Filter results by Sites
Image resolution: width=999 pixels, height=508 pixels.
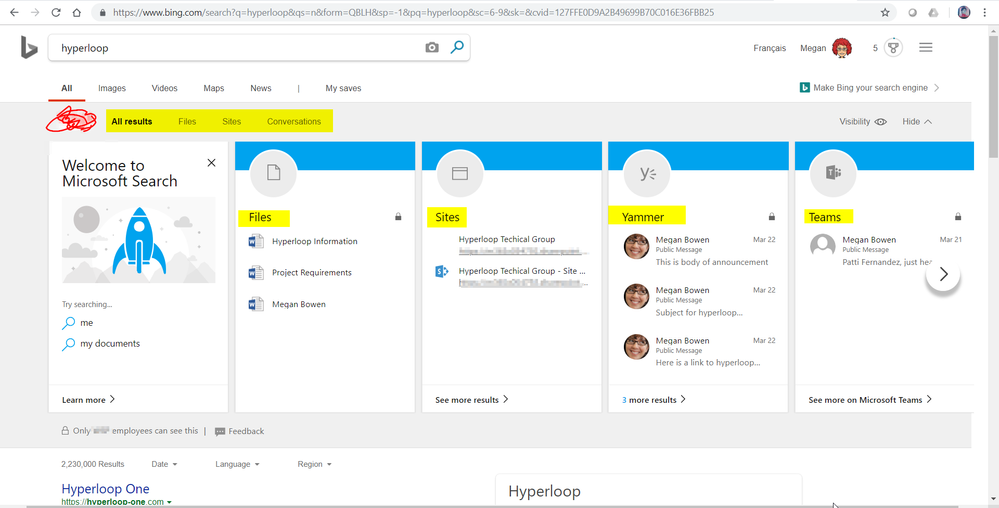coord(232,122)
